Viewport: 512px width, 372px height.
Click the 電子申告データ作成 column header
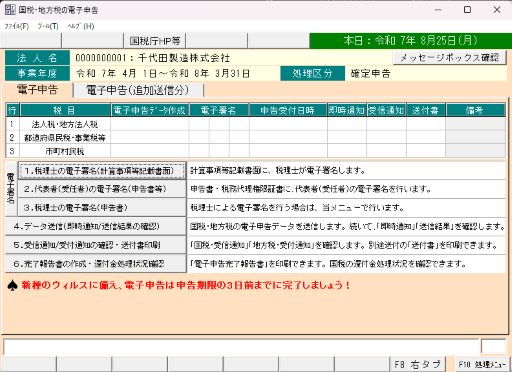[150, 110]
